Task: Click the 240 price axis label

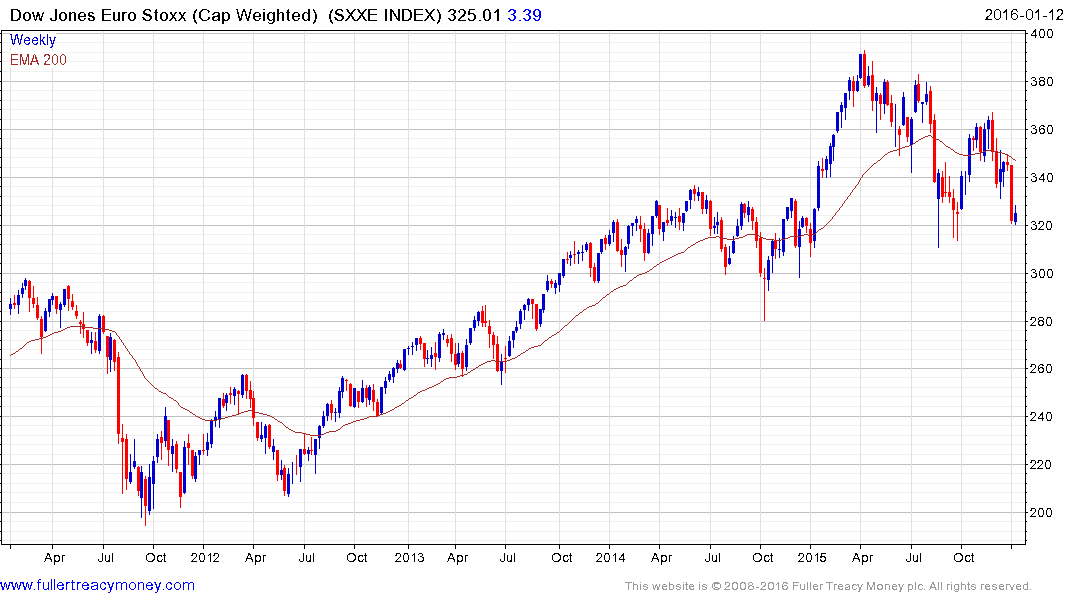Action: tap(1042, 417)
